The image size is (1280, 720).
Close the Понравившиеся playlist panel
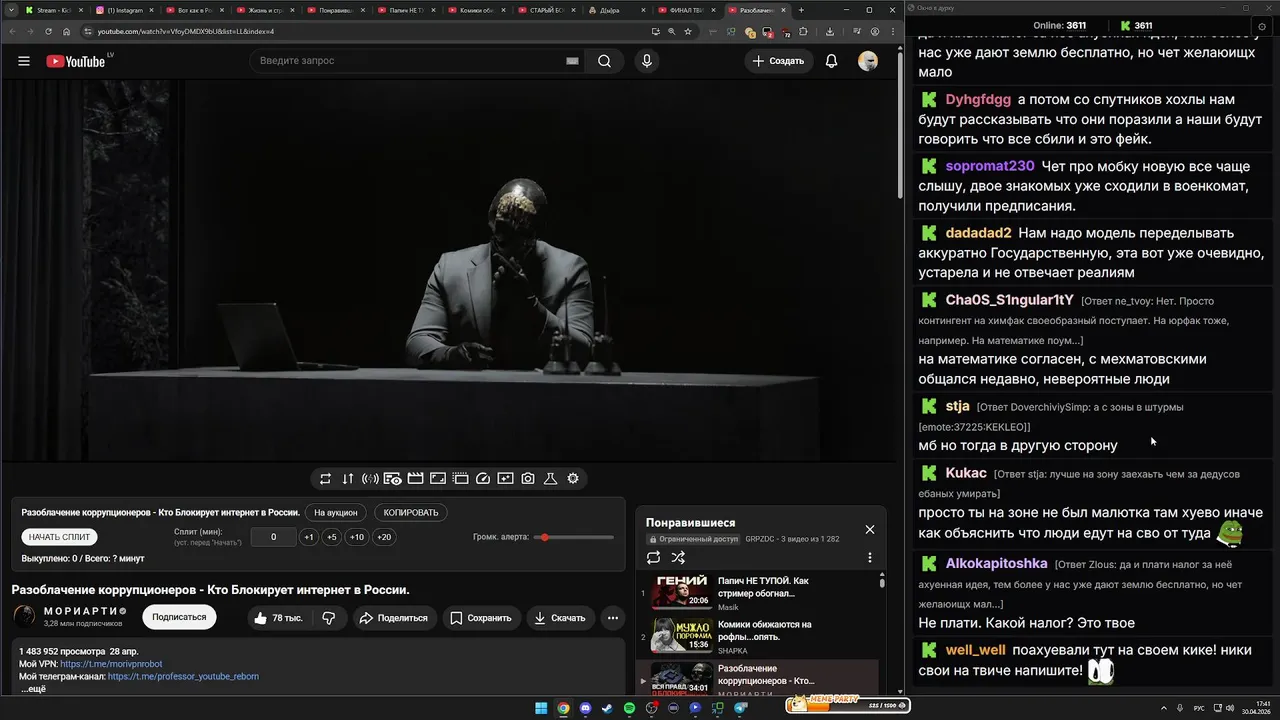click(x=870, y=529)
